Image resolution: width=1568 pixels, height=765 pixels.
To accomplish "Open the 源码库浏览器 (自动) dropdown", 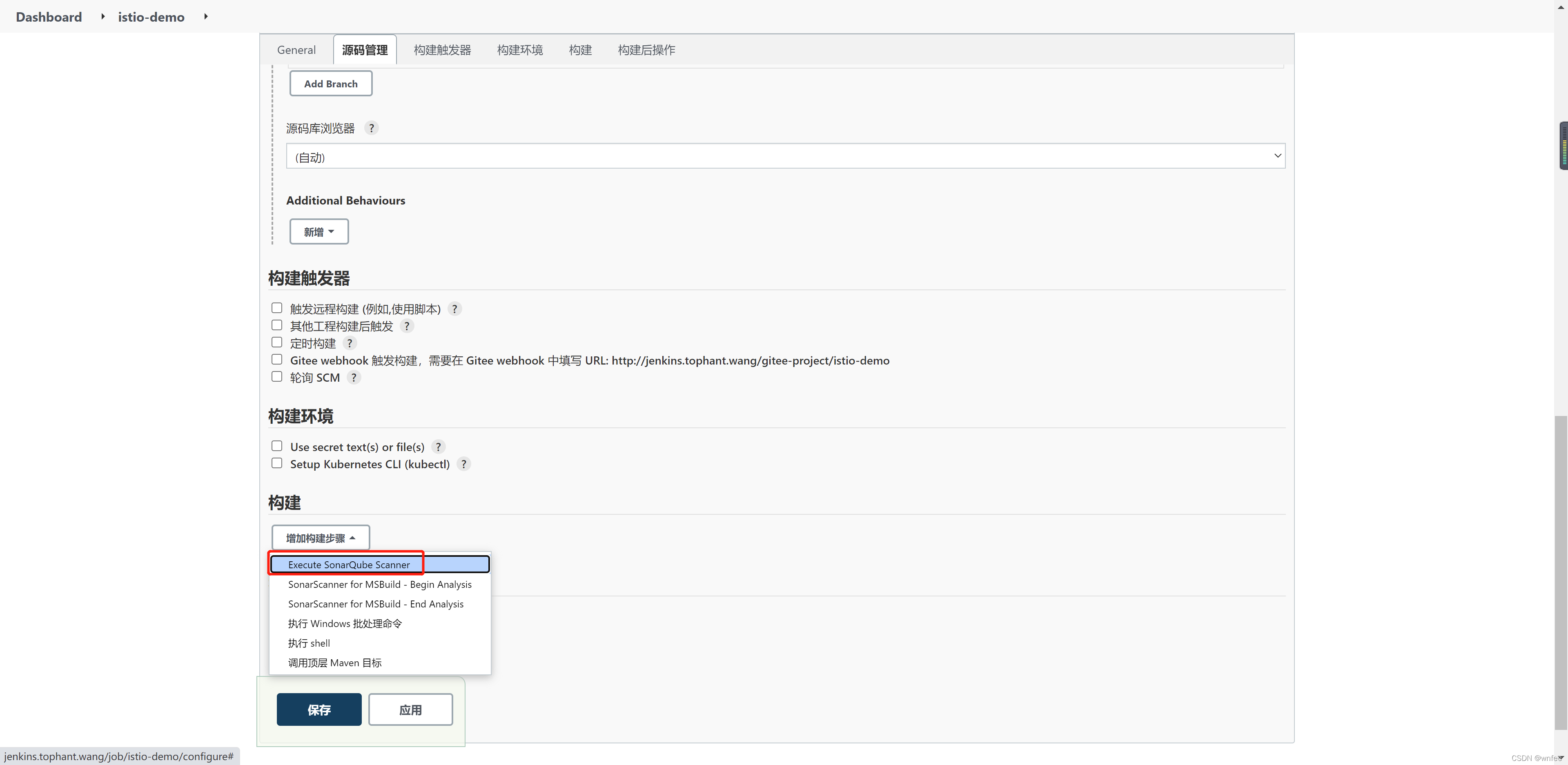I will click(785, 156).
